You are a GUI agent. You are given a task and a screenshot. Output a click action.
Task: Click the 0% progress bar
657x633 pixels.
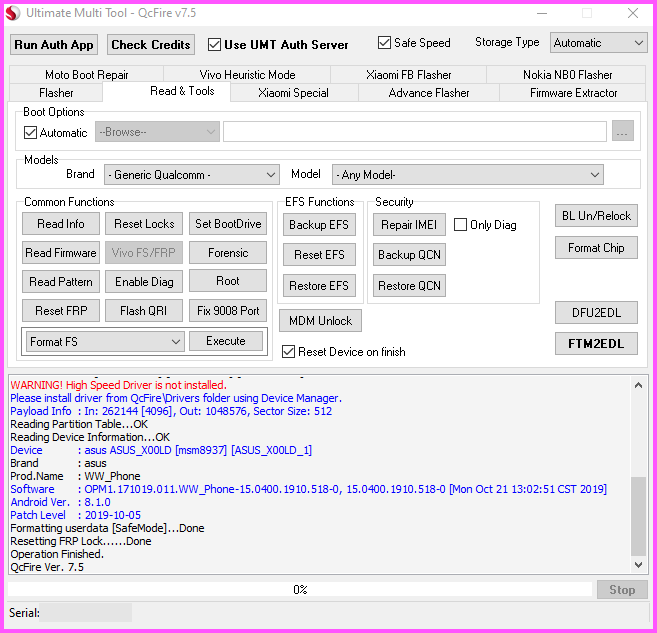tap(300, 589)
